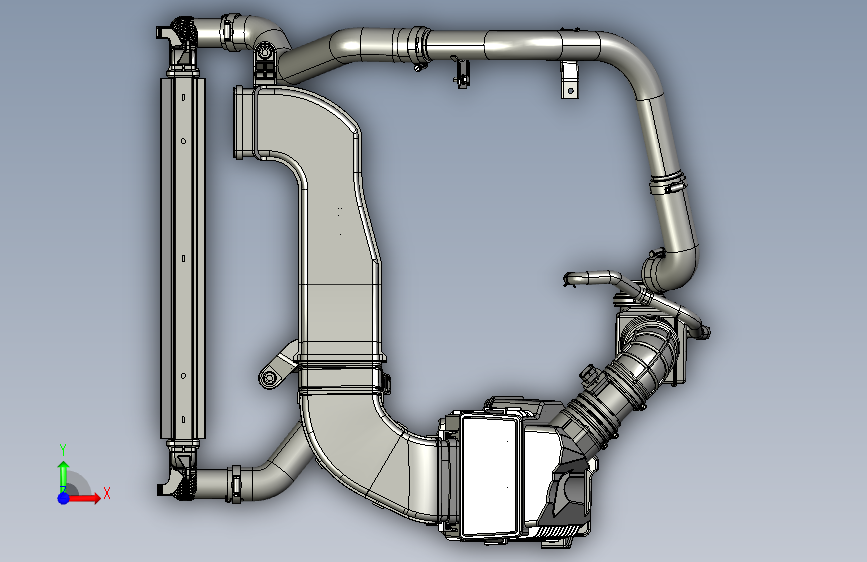The width and height of the screenshot is (867, 562).
Task: Select the mounting ear with hole on intake duct
Action: 278,367
